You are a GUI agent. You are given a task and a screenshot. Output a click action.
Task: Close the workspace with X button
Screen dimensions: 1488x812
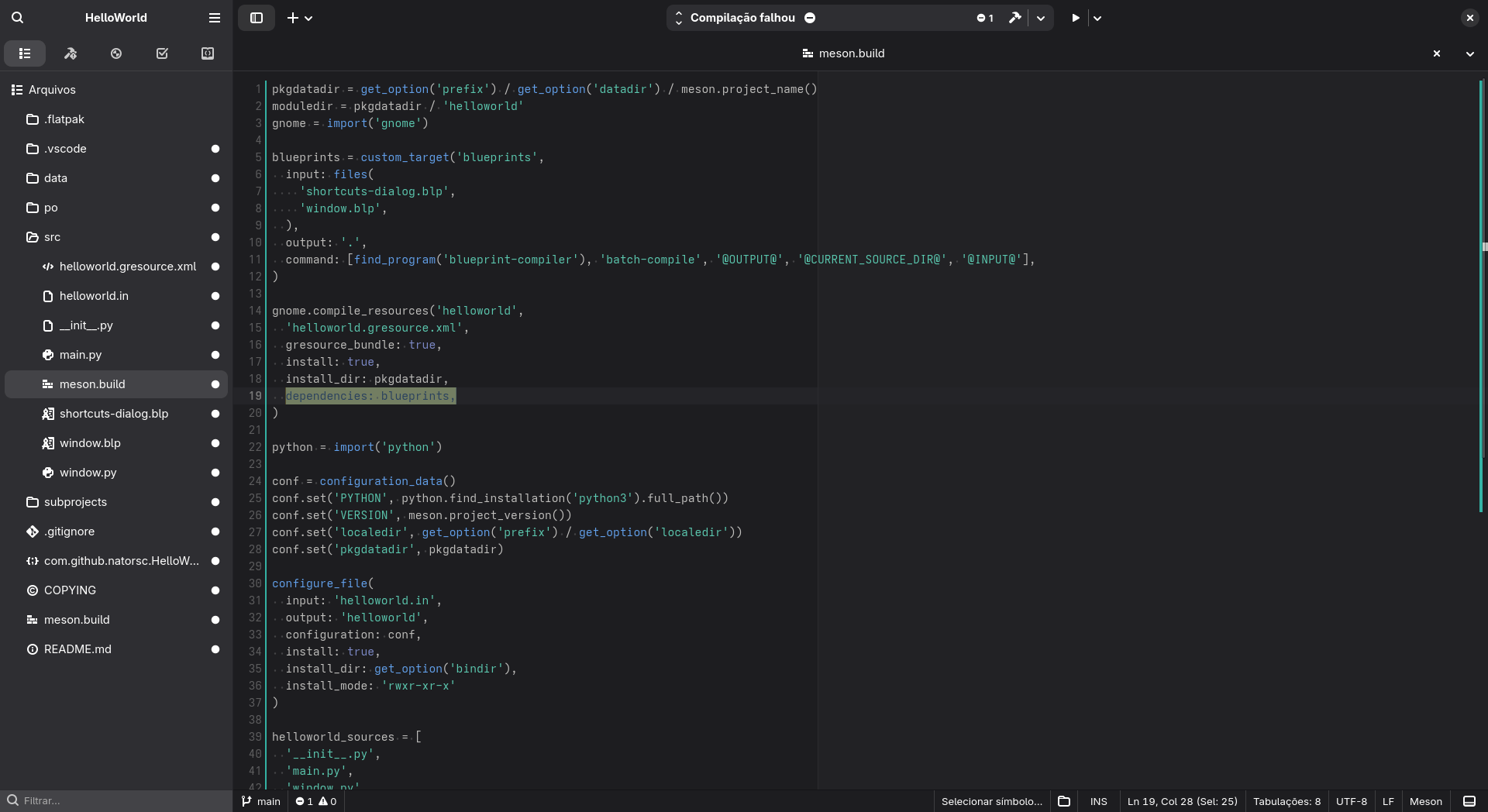point(1470,18)
